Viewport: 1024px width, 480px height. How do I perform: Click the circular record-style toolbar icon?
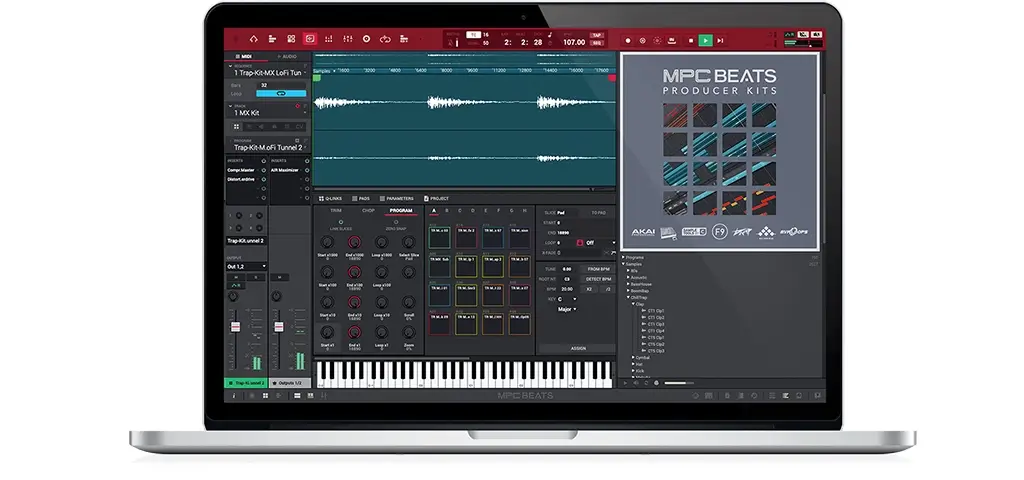click(x=367, y=39)
